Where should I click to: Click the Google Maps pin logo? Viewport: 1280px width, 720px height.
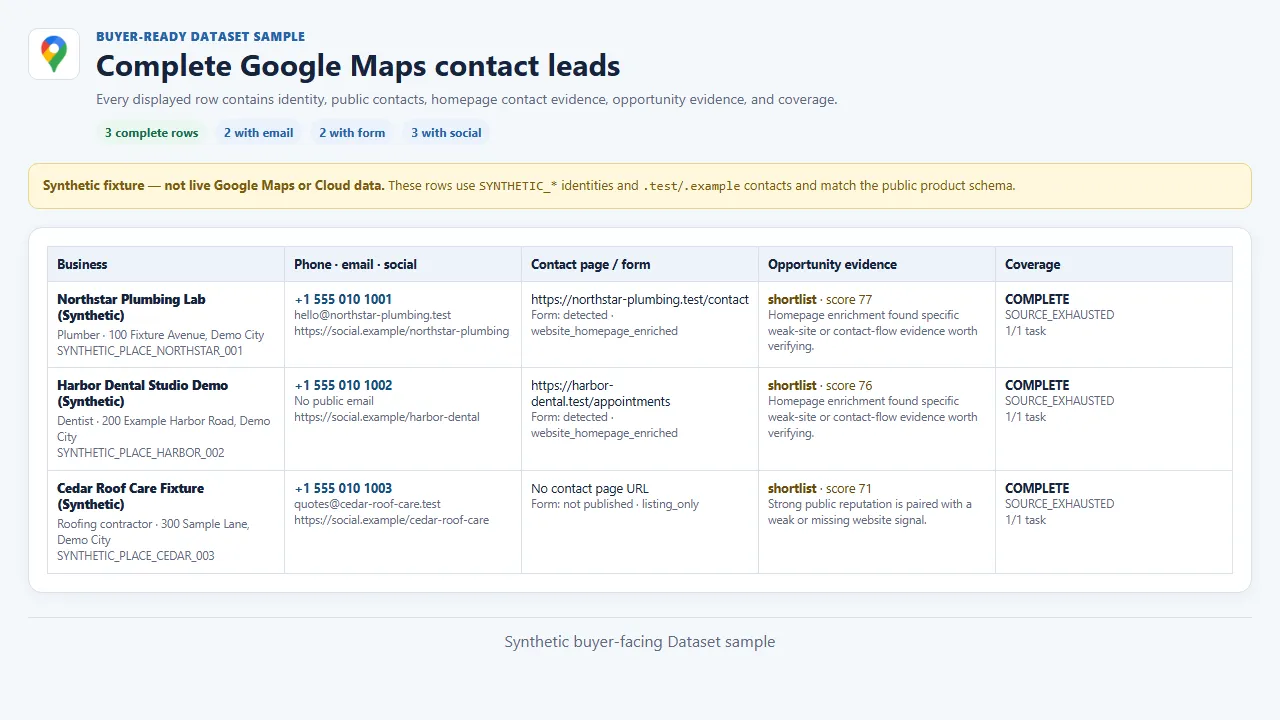[54, 53]
